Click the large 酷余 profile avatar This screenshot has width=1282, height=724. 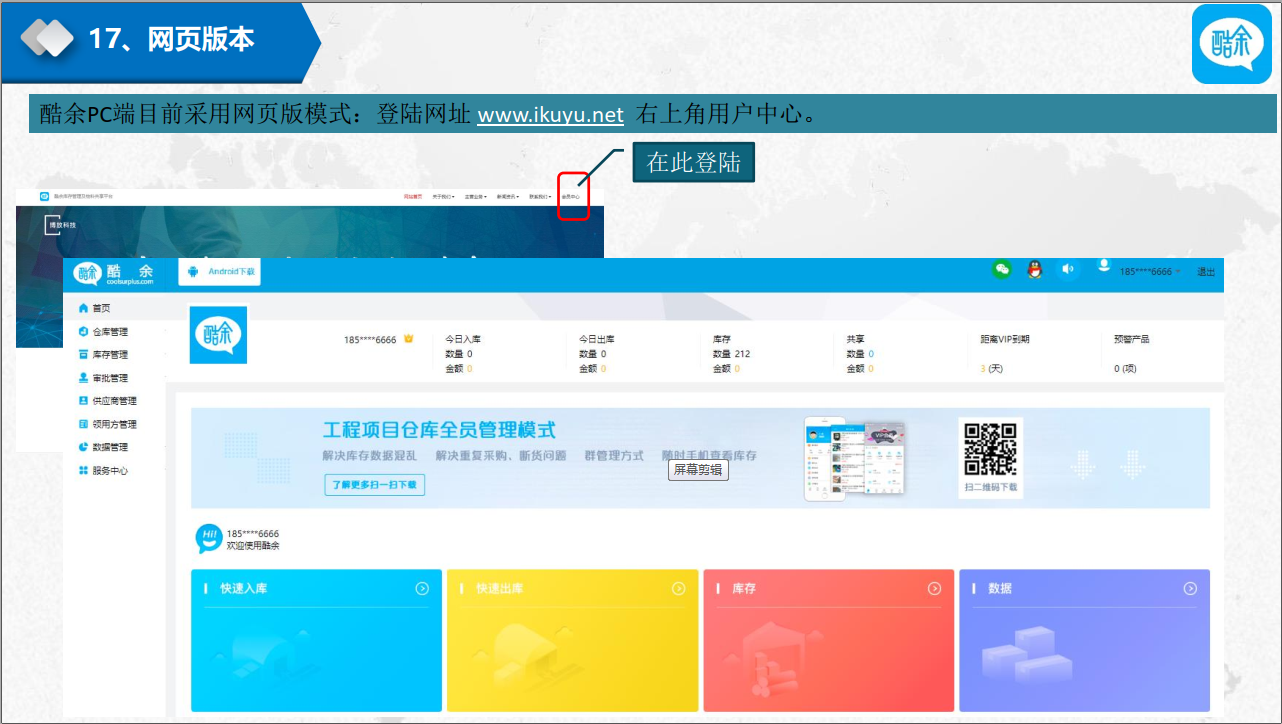tap(218, 335)
